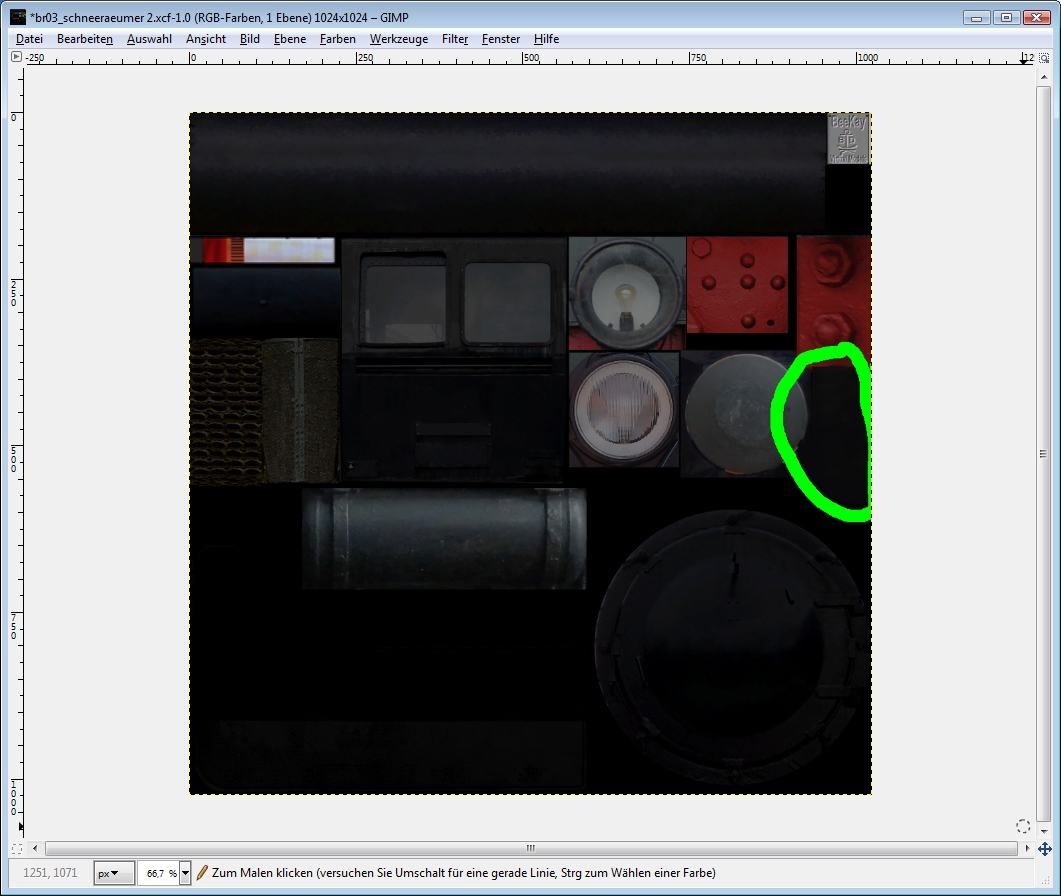Click the cylindrical tank texture
Image resolution: width=1061 pixels, height=896 pixels.
(444, 539)
